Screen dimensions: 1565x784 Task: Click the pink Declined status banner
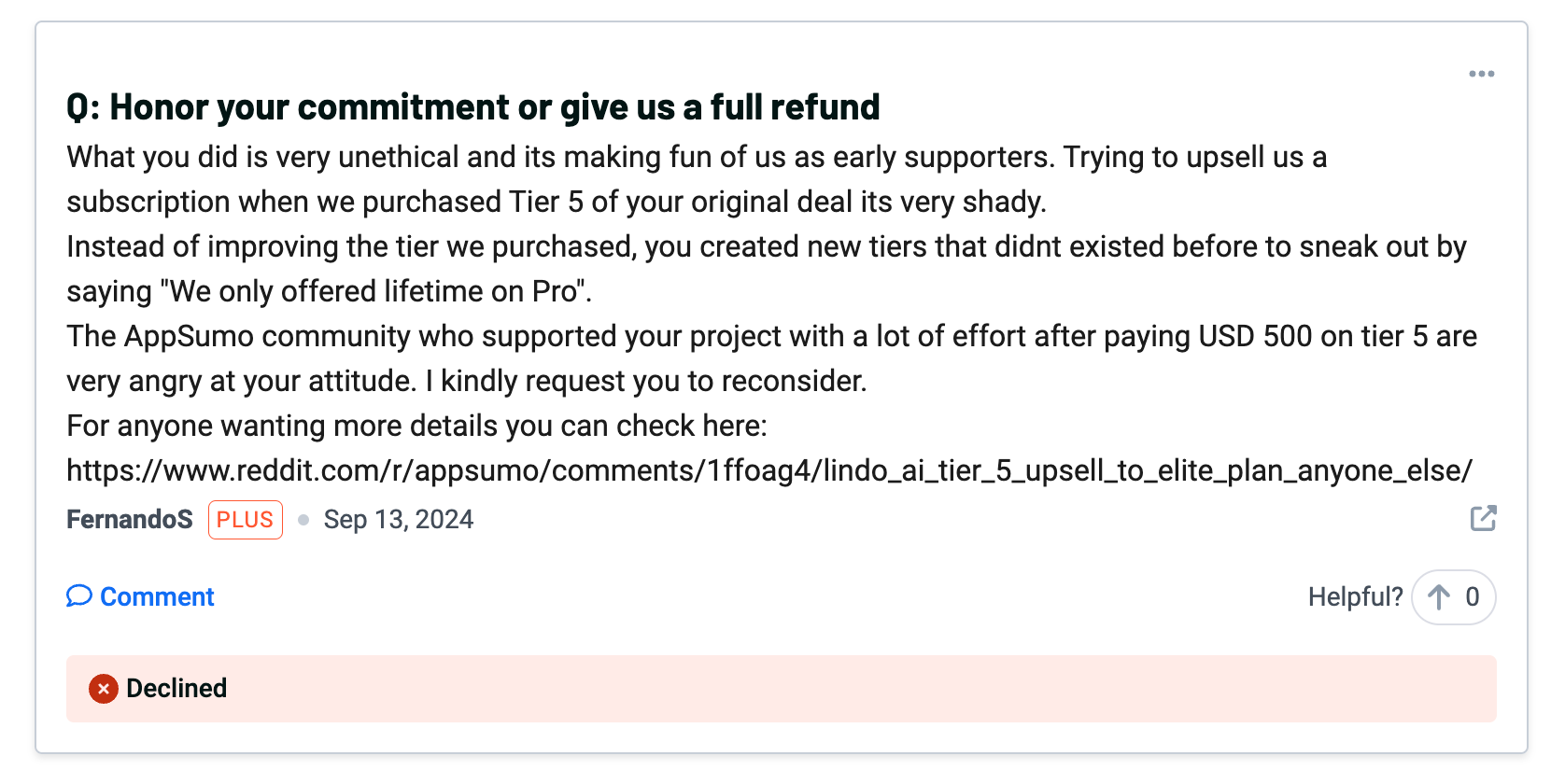click(x=782, y=689)
